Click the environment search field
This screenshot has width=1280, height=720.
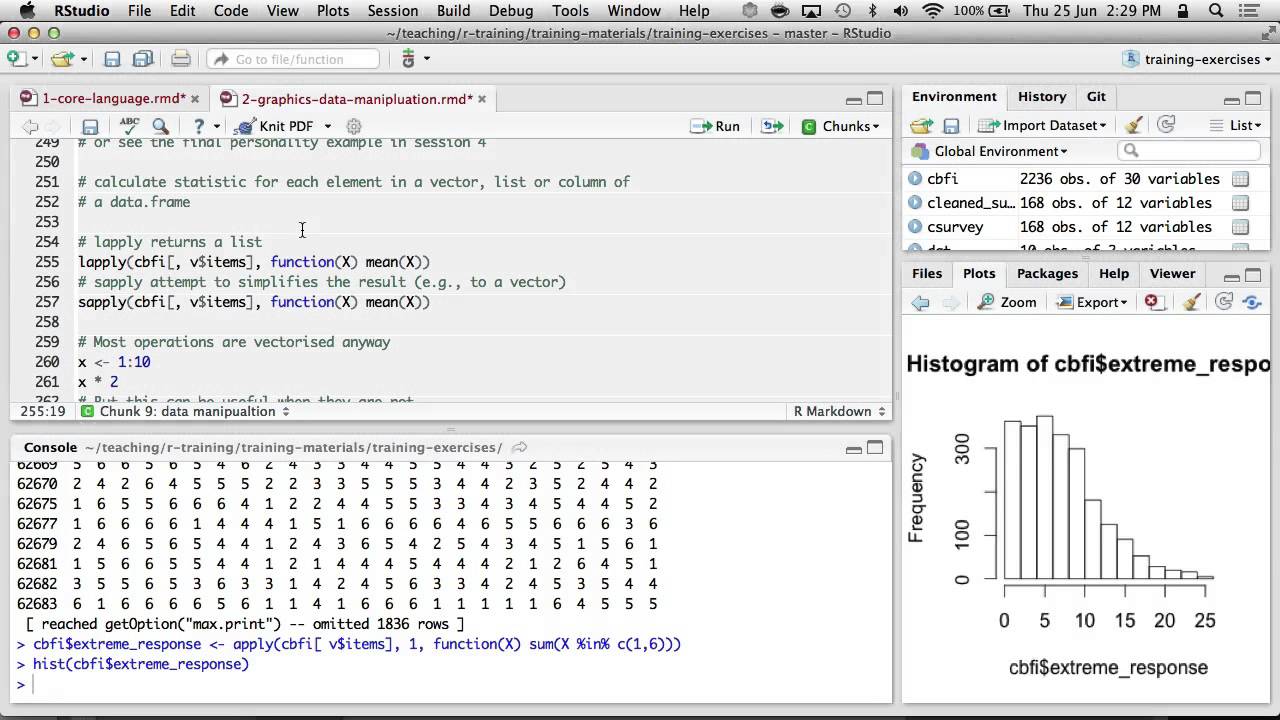coord(1189,151)
